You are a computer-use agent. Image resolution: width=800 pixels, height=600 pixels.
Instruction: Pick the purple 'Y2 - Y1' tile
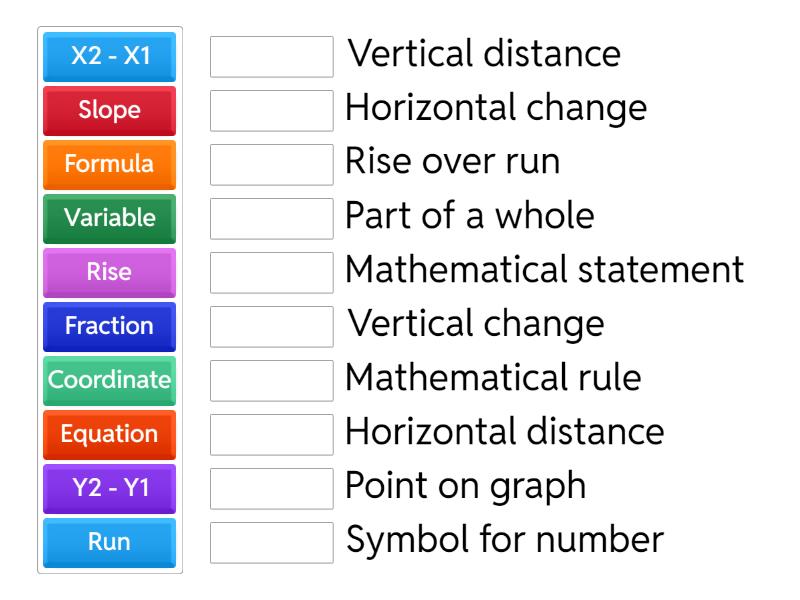coord(110,489)
